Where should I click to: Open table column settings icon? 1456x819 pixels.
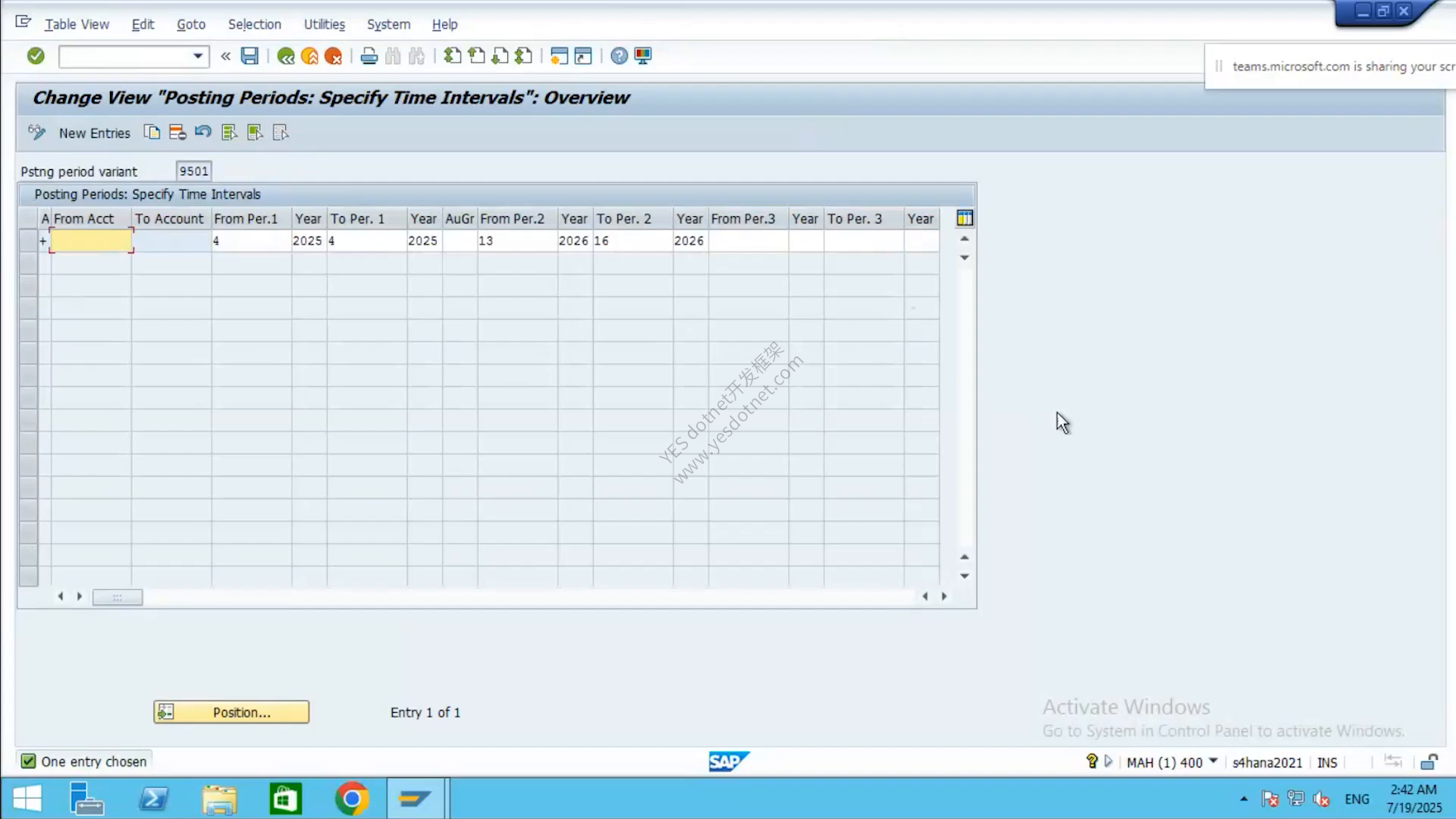(965, 218)
